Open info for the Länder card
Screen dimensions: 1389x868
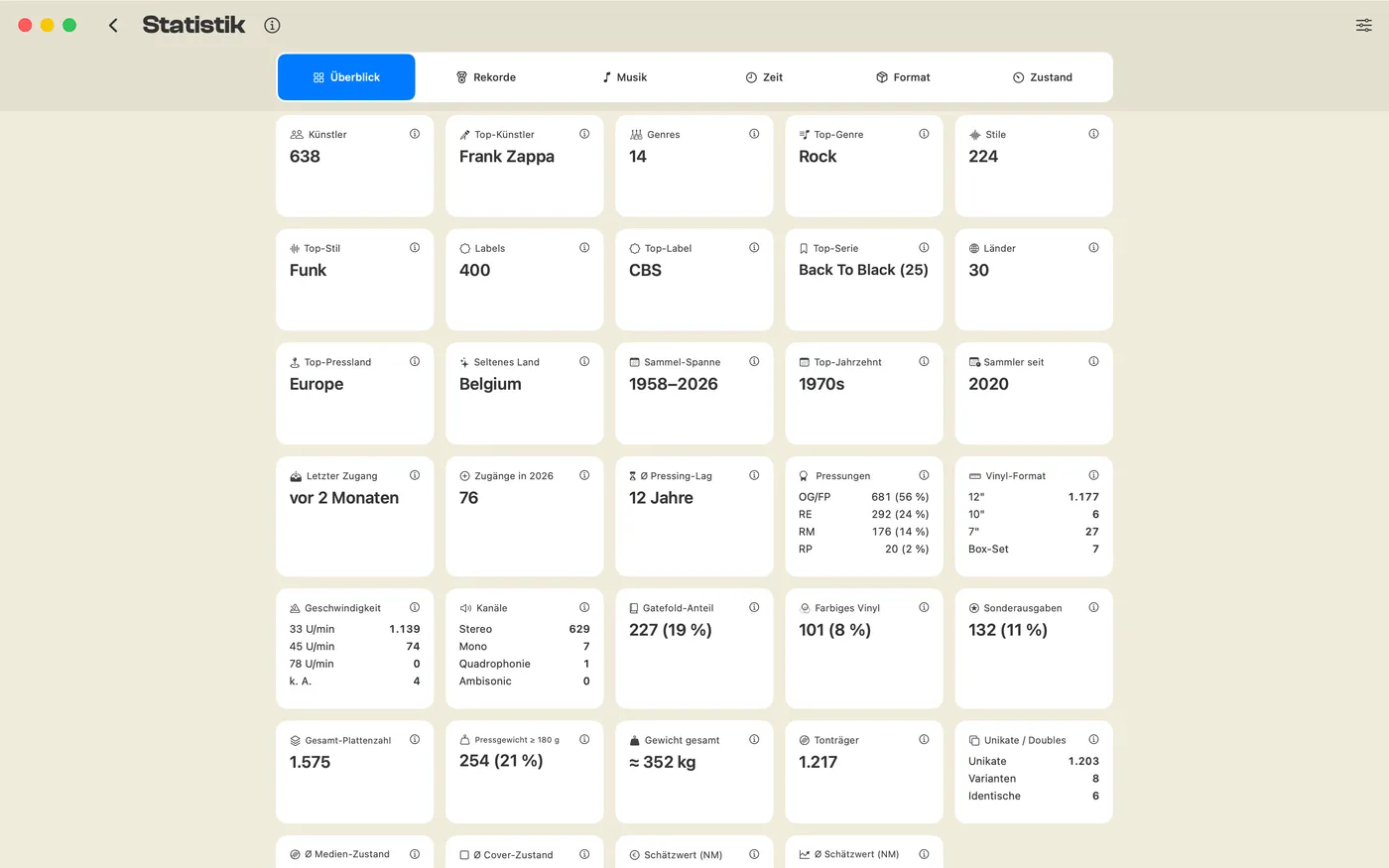[1093, 248]
